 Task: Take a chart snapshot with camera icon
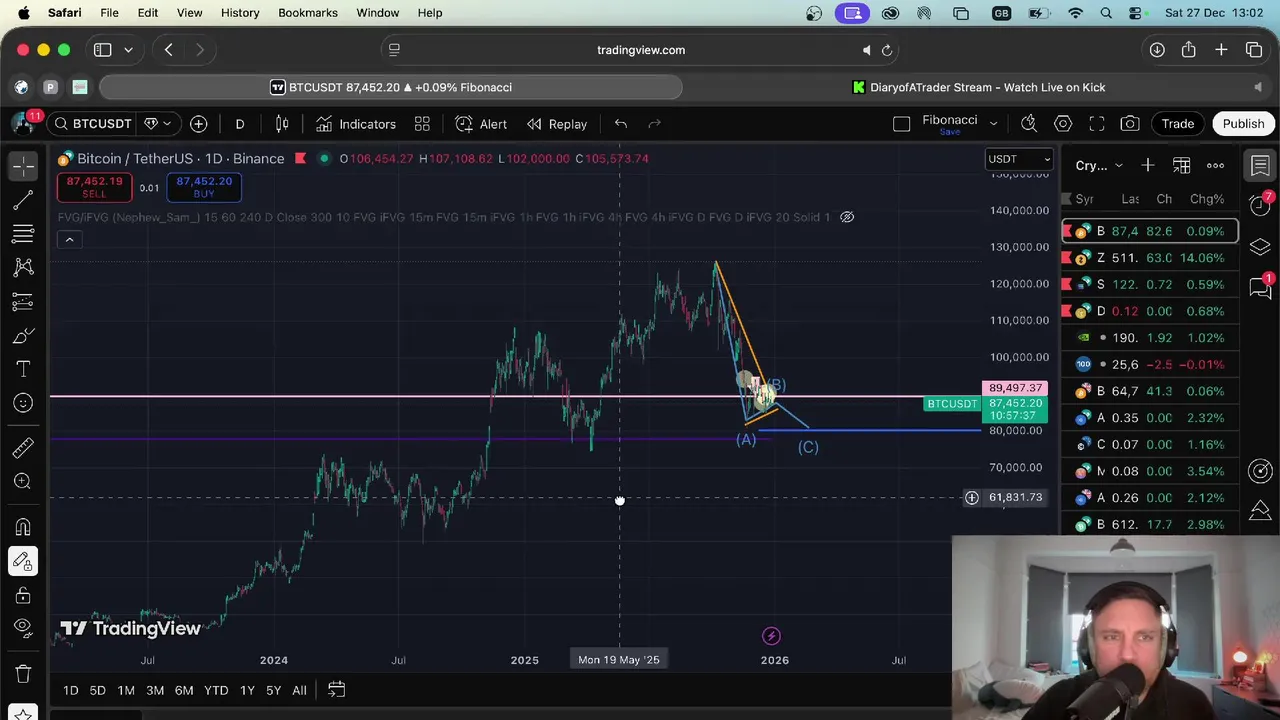point(1130,124)
